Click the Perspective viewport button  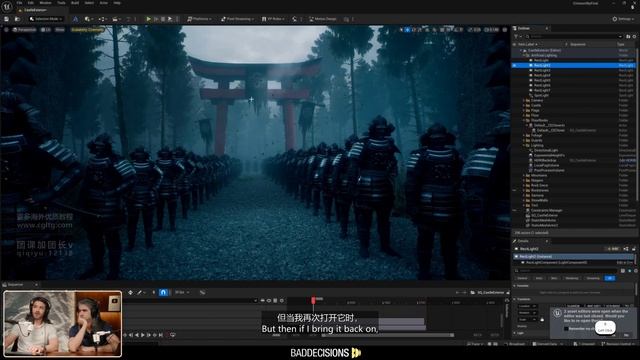(x=24, y=30)
